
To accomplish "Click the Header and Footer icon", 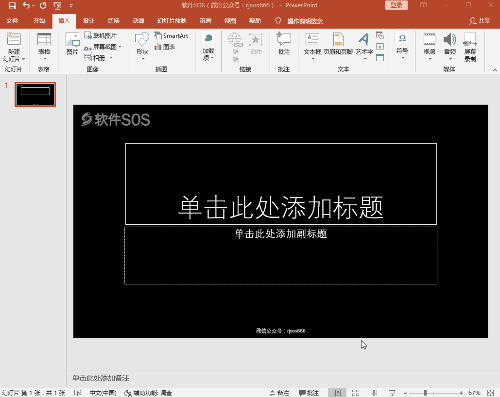I will click(338, 44).
